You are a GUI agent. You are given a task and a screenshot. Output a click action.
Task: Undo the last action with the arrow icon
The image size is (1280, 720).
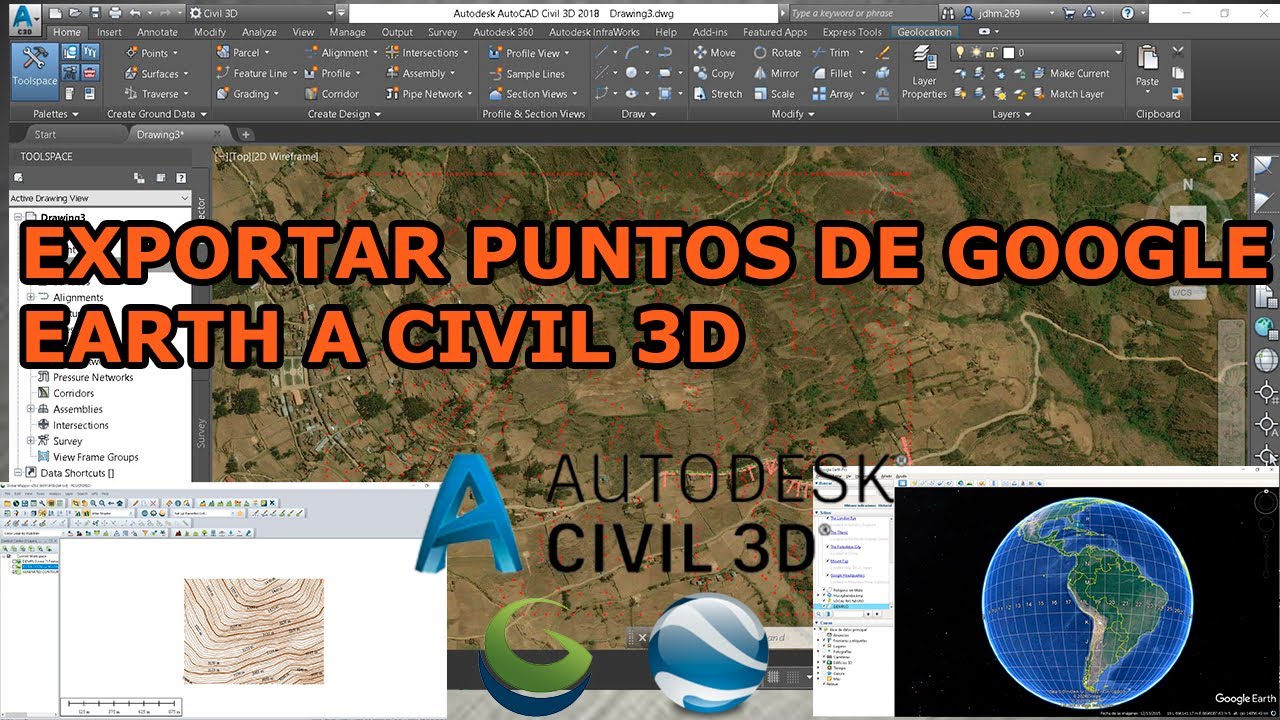tap(136, 13)
